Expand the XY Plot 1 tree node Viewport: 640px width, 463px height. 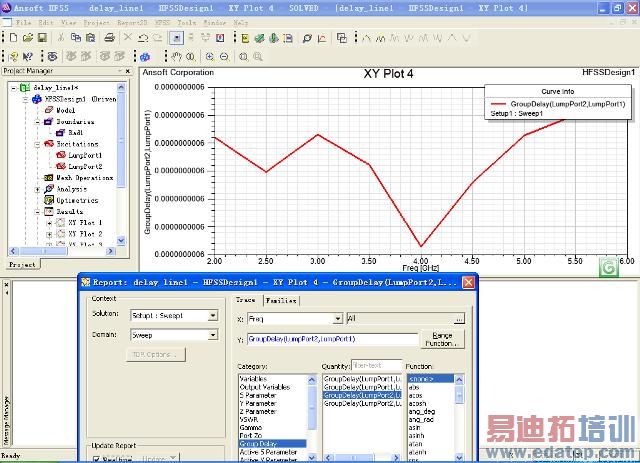[49, 223]
